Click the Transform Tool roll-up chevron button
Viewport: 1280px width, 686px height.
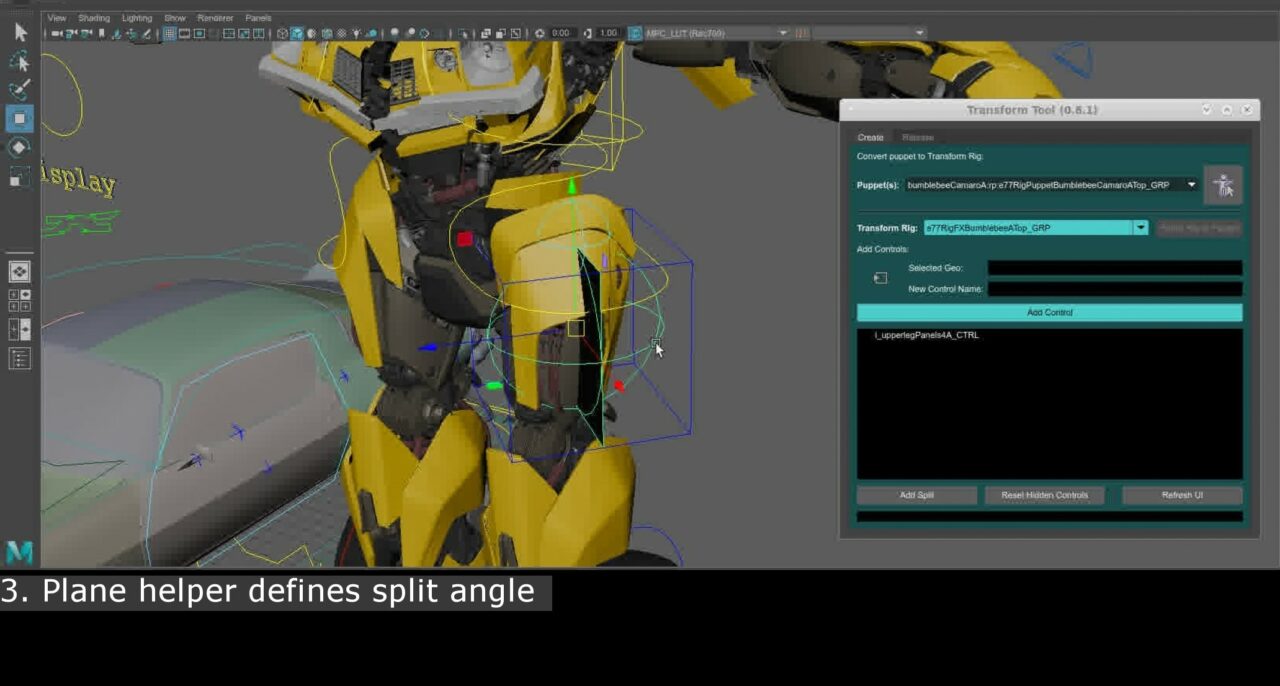[x=1227, y=109]
